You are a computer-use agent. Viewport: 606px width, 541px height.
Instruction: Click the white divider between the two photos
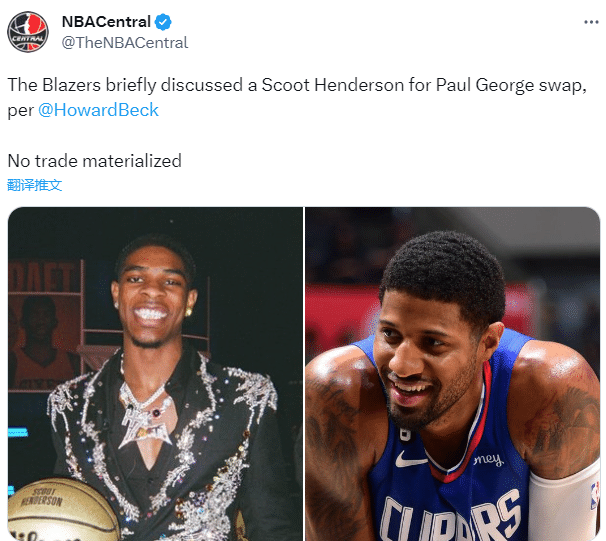(x=304, y=374)
